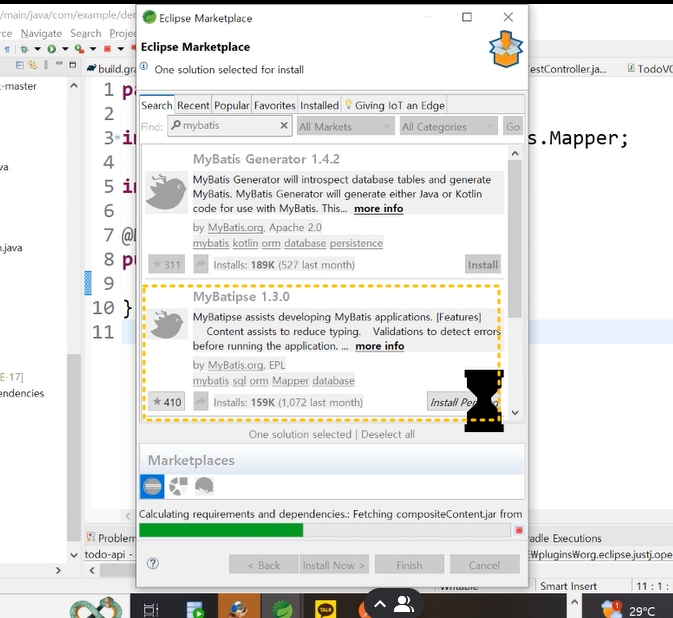
Task: Click results list scrollbar thumb
Action: click(515, 239)
